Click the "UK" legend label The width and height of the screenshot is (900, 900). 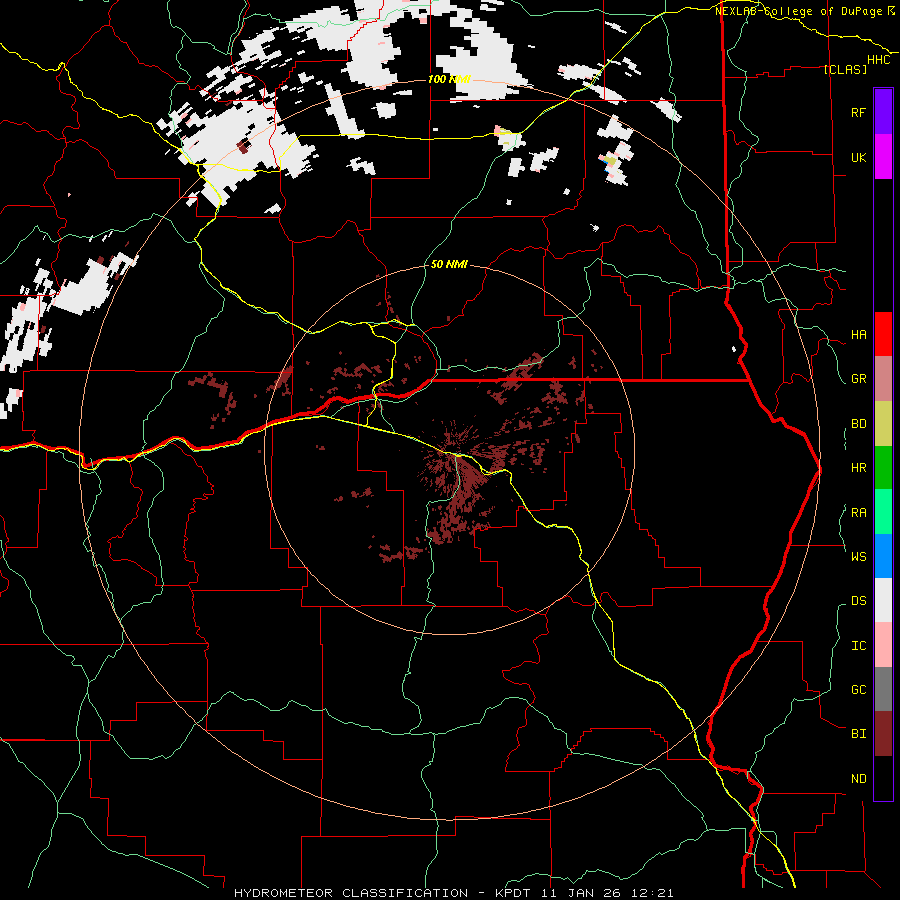point(858,157)
